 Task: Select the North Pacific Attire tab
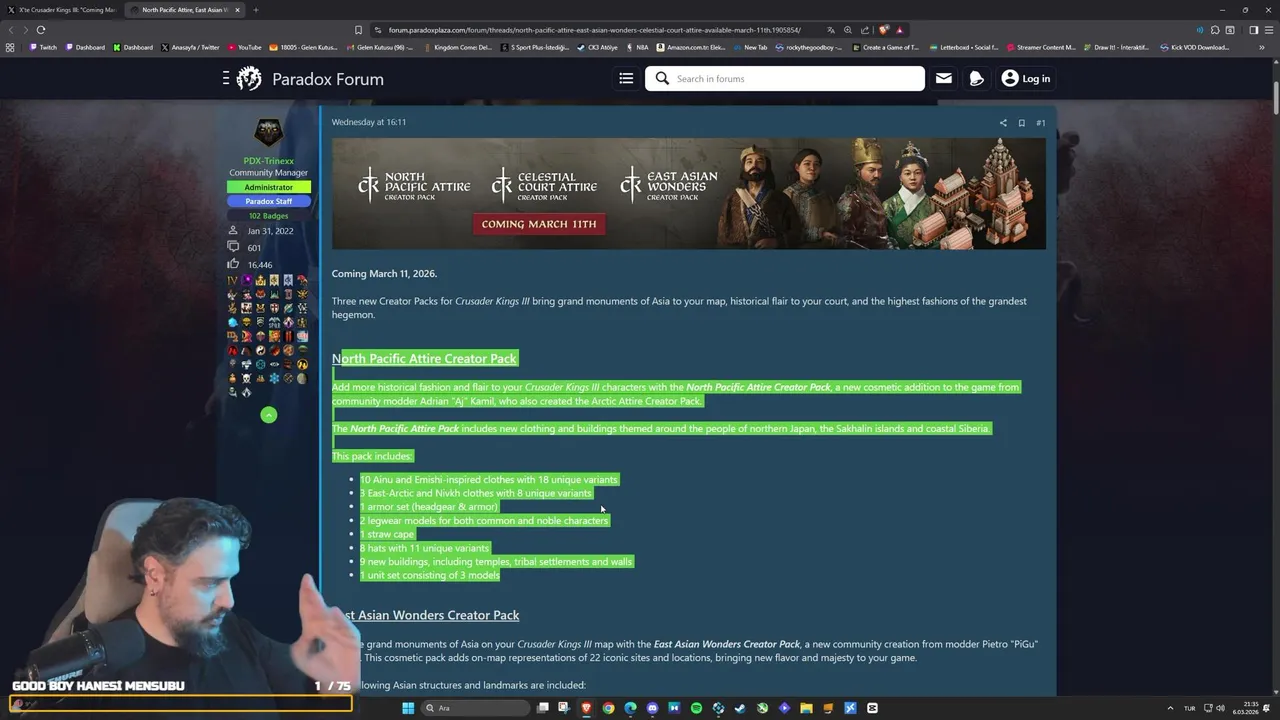click(185, 10)
